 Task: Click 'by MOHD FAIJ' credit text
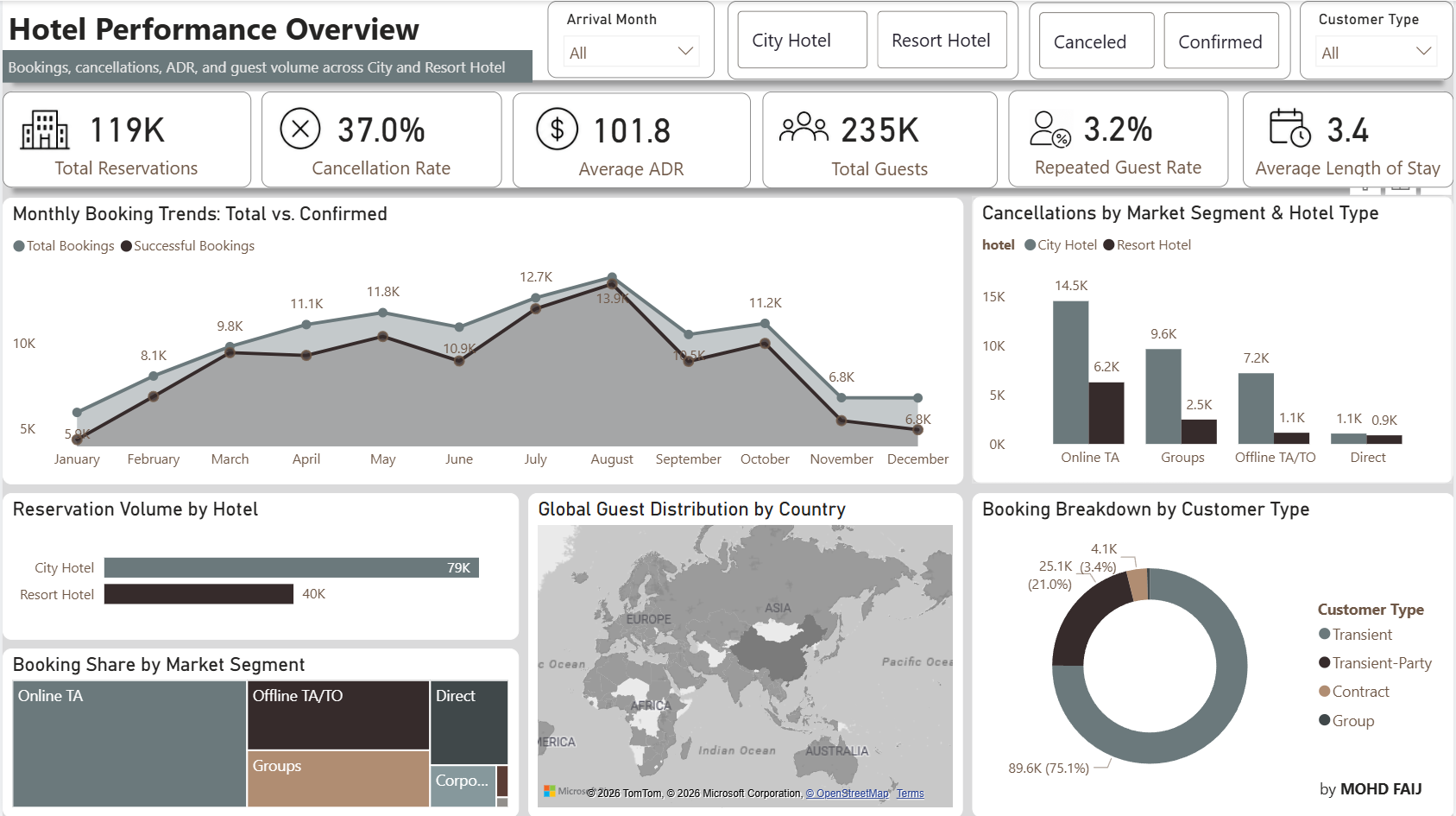click(x=1371, y=789)
